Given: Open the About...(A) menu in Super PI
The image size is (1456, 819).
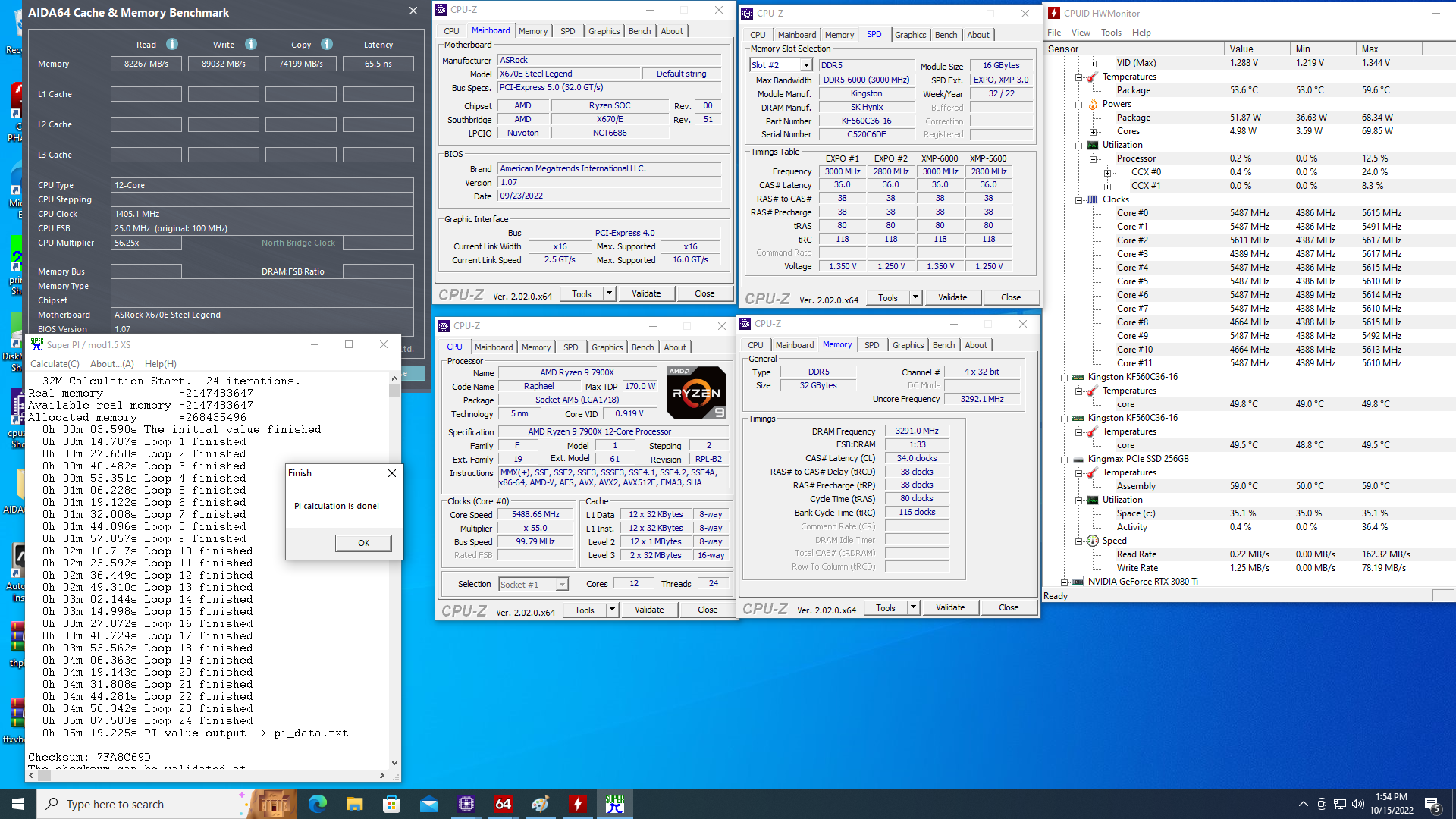Looking at the screenshot, I should coord(112,364).
